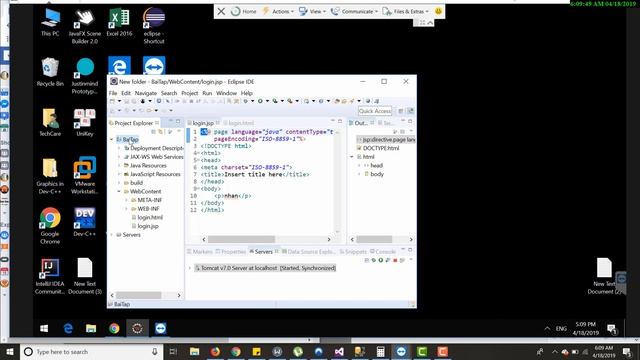Switch to login.html editor tab

[238, 123]
